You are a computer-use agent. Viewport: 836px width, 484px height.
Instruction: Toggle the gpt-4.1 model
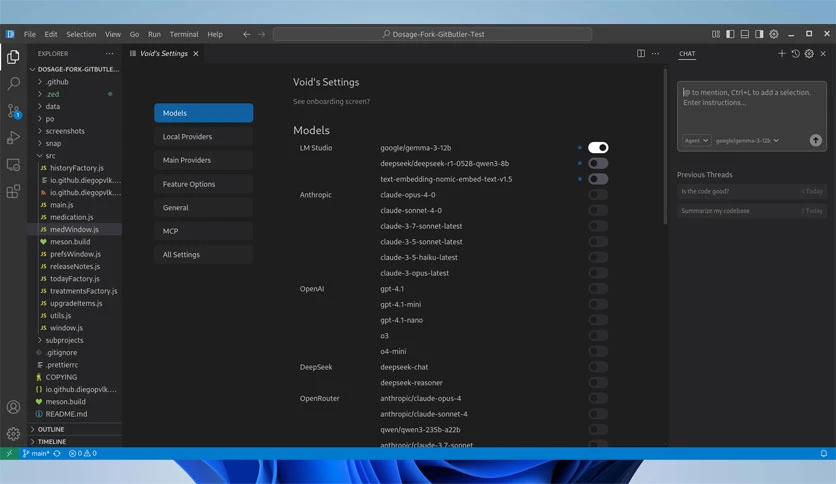click(598, 288)
